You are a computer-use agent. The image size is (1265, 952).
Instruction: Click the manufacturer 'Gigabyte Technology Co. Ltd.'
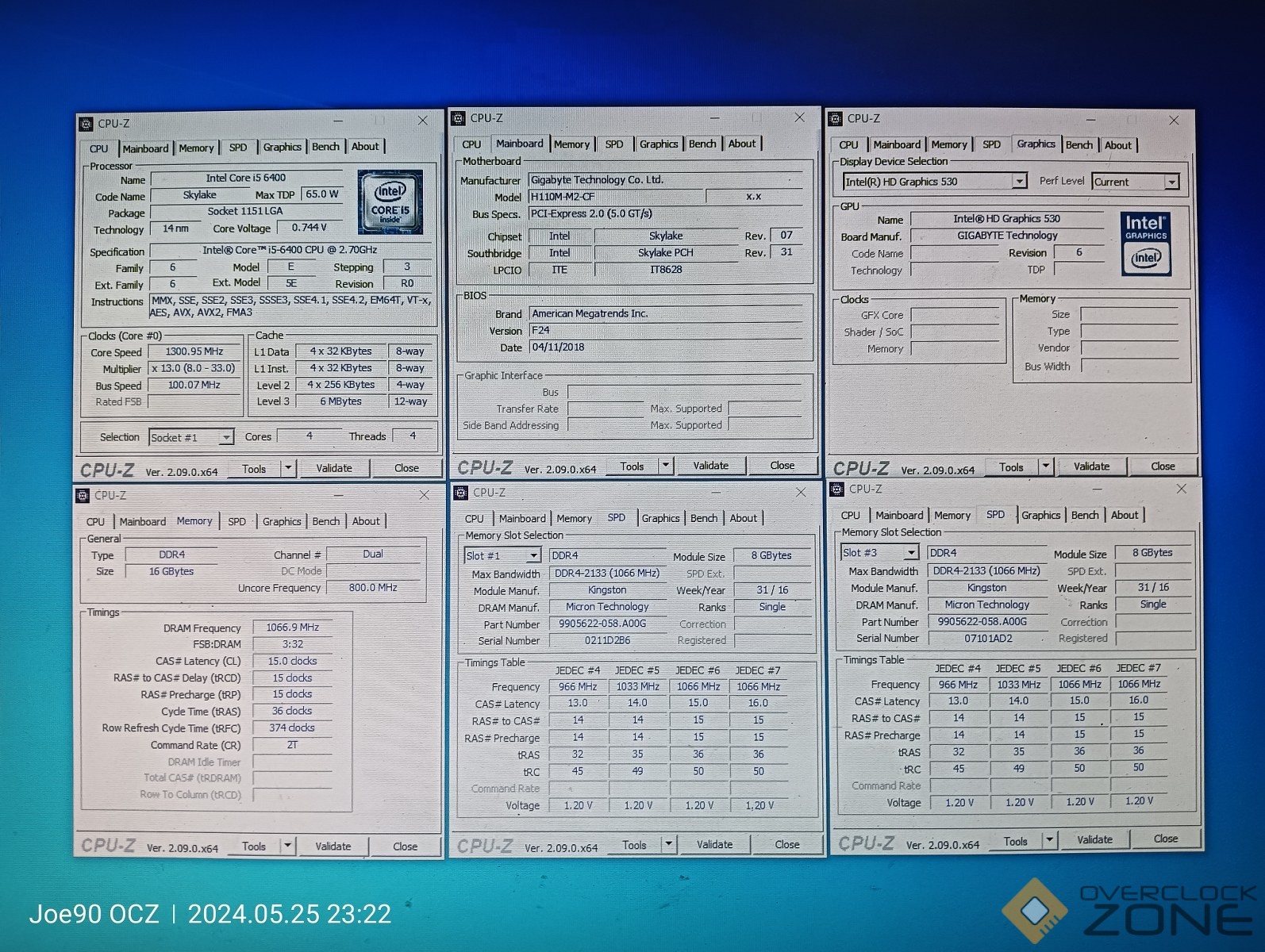(666, 180)
